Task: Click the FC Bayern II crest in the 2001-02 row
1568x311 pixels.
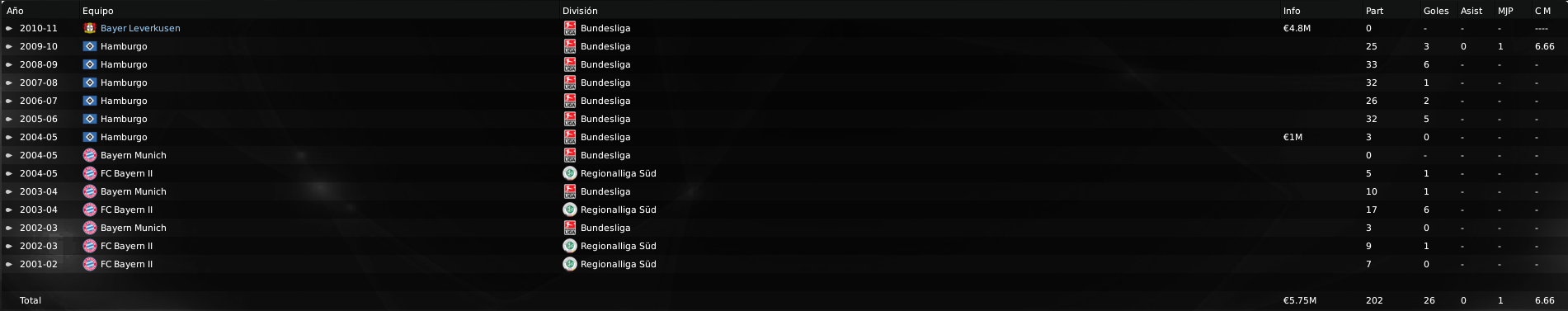Action: (90, 264)
